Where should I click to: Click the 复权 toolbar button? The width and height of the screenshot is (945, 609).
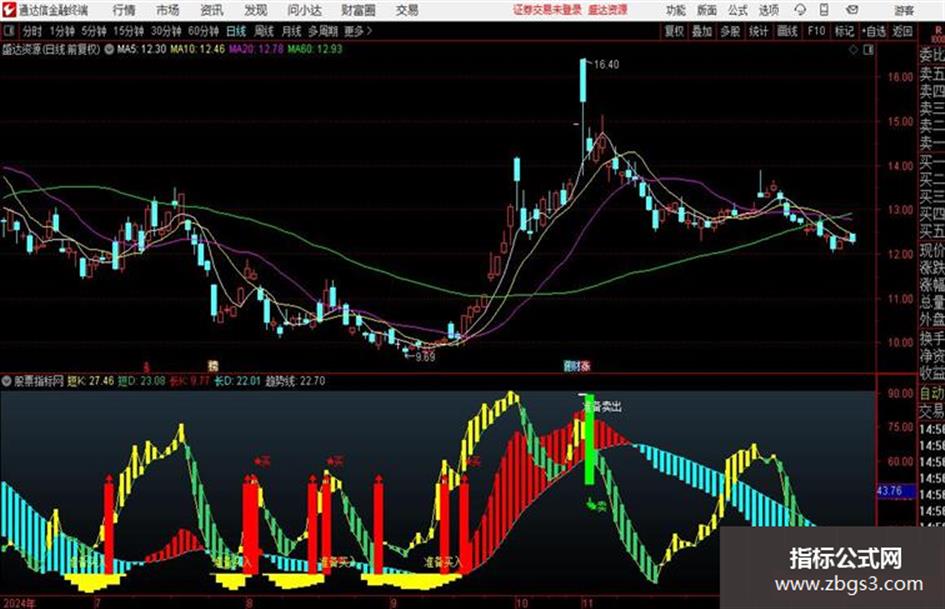(x=673, y=31)
